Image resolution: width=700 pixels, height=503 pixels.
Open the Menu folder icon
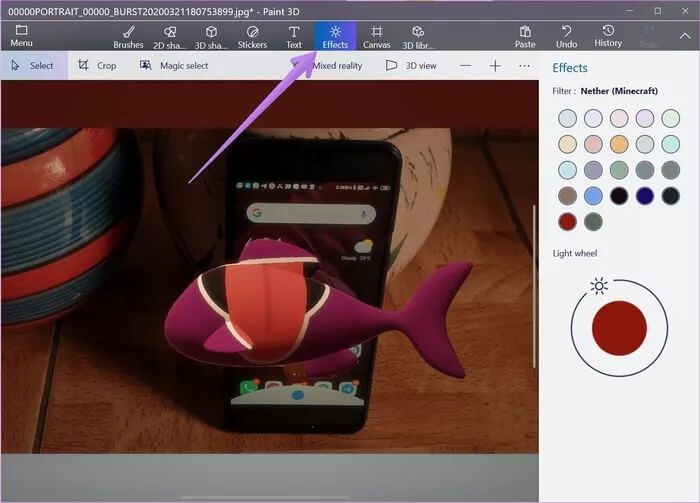click(x=21, y=36)
